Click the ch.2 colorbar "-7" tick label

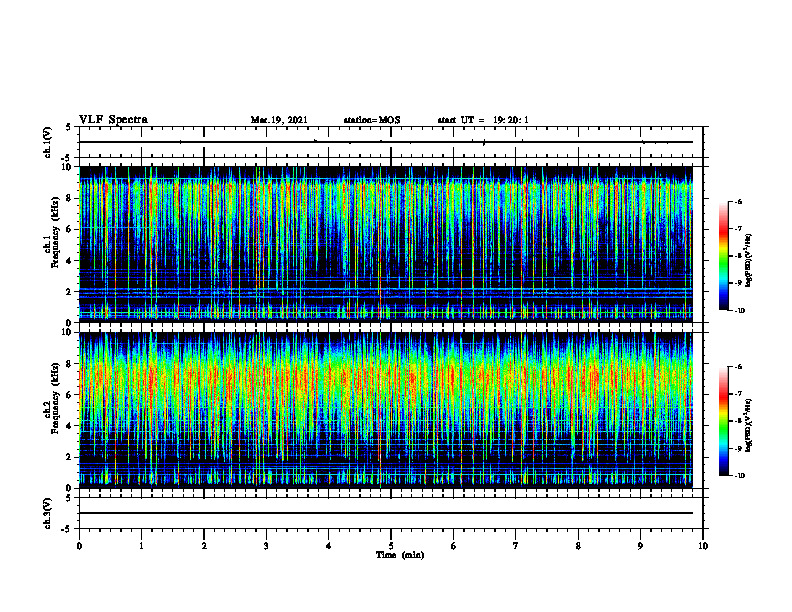(x=738, y=394)
